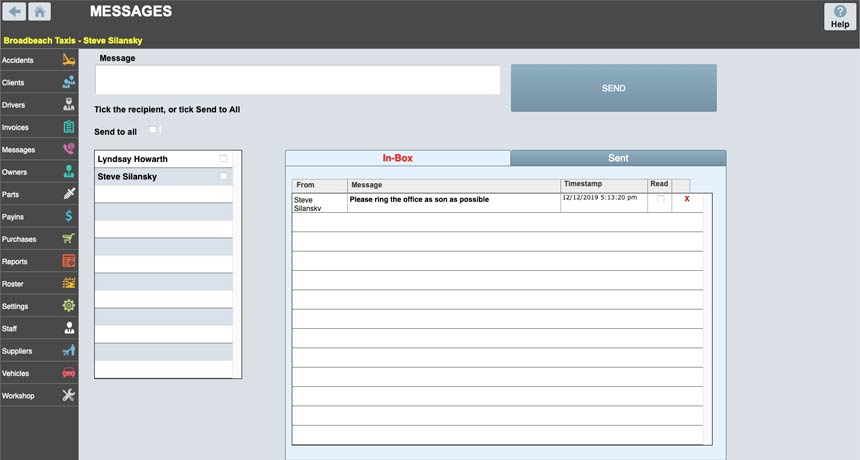Open Vehicles section in sidebar
Screen dimensions: 860x460
[x=39, y=373]
